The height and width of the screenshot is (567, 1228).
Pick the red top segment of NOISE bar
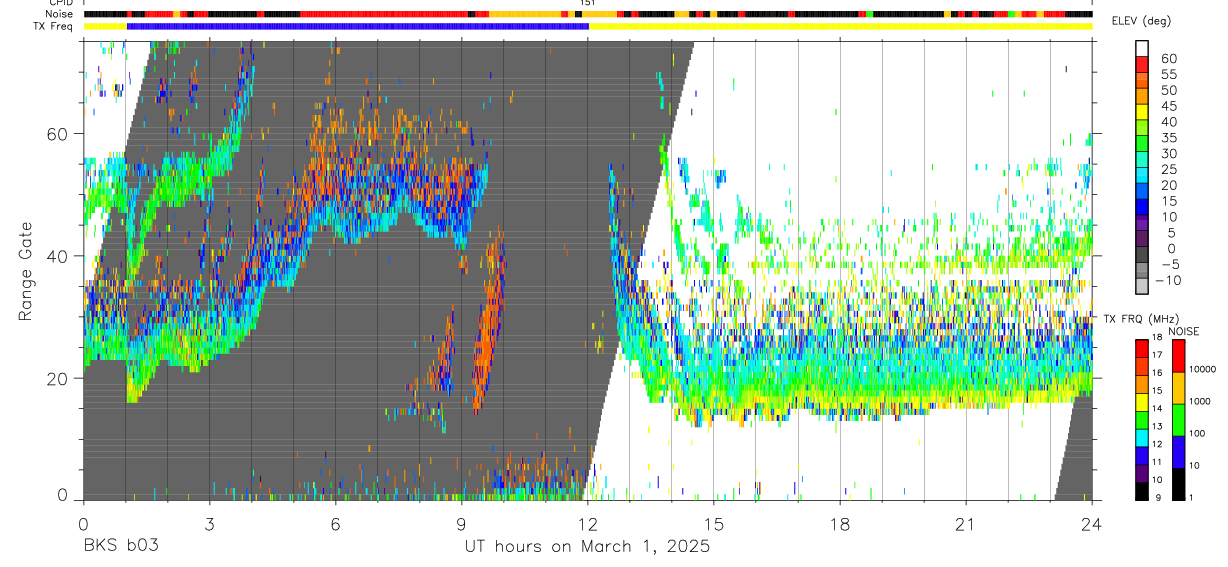pyautogui.click(x=1178, y=355)
